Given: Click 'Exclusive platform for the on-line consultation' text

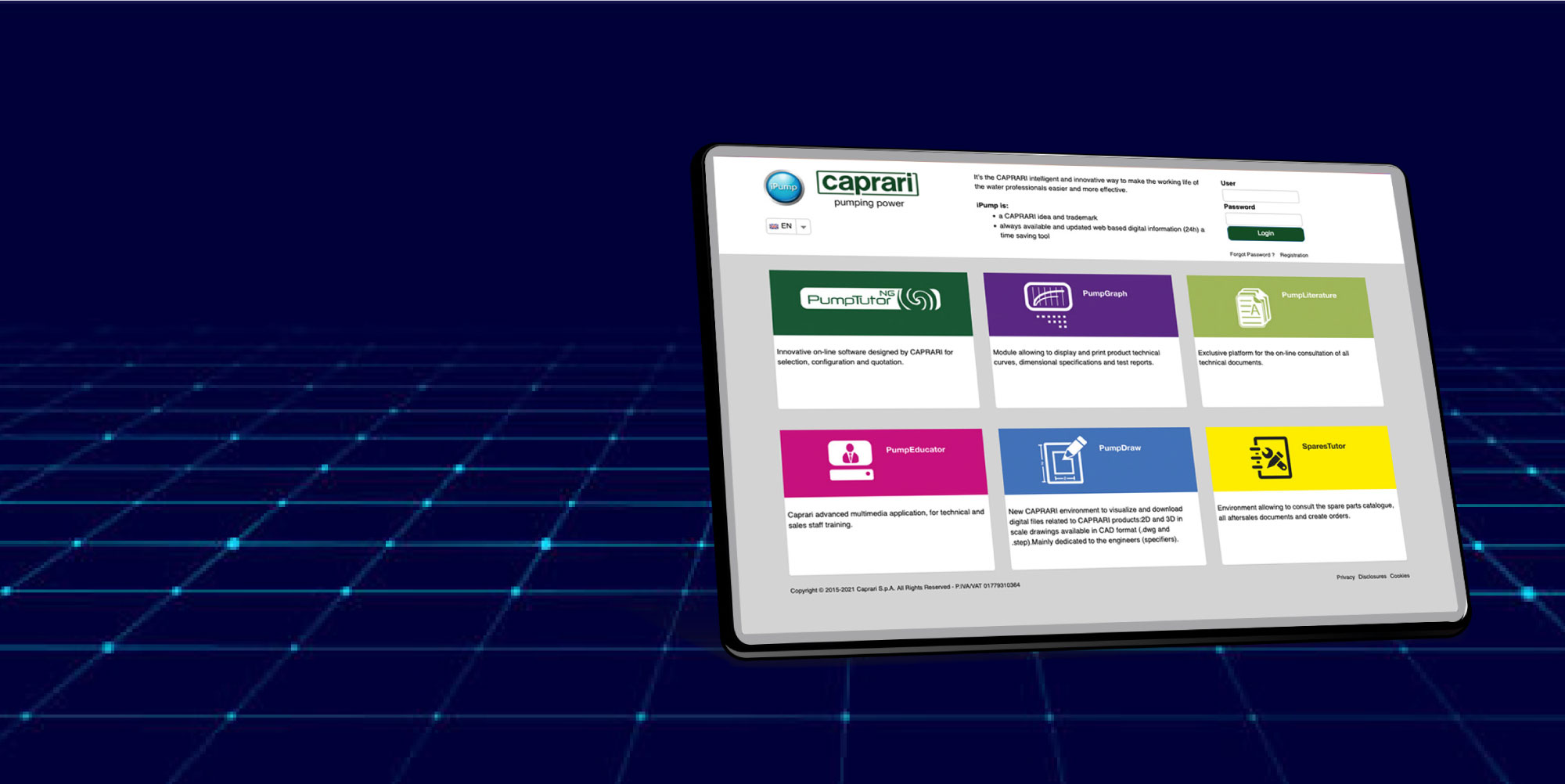Looking at the screenshot, I should coord(1273,358).
